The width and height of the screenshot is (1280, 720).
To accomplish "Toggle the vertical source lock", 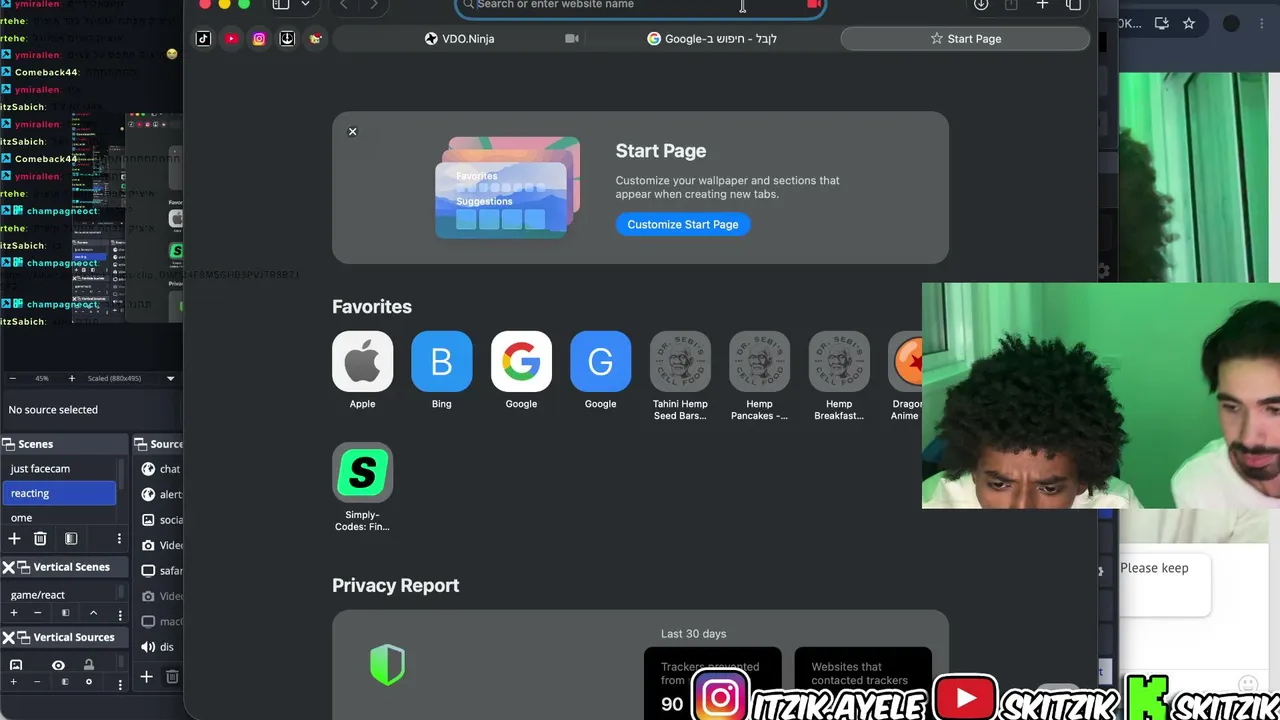I will click(89, 665).
